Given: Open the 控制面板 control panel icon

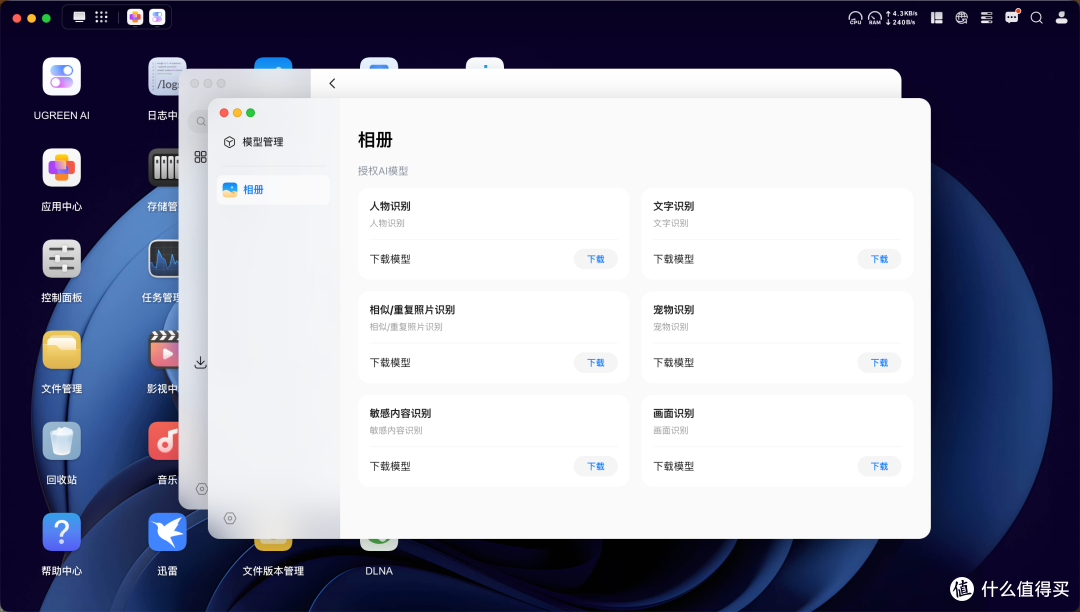Looking at the screenshot, I should click(61, 259).
